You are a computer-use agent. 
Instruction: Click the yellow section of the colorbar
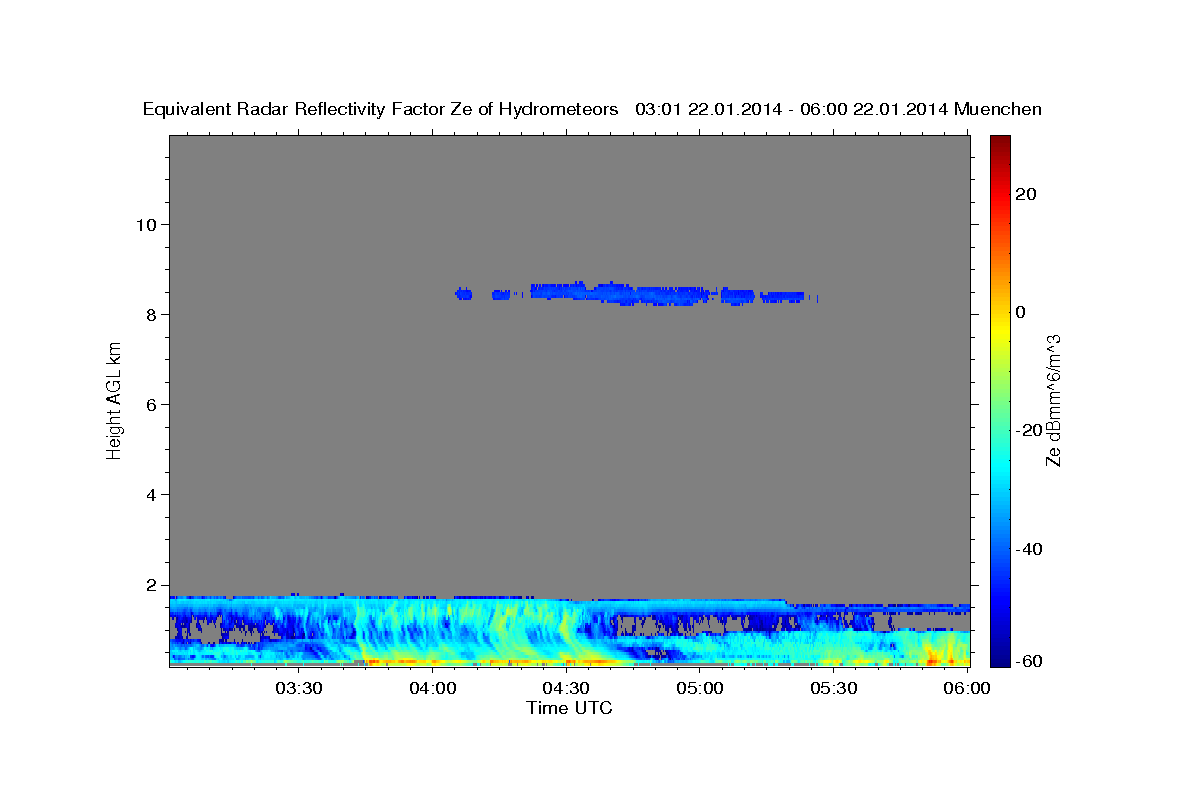998,330
